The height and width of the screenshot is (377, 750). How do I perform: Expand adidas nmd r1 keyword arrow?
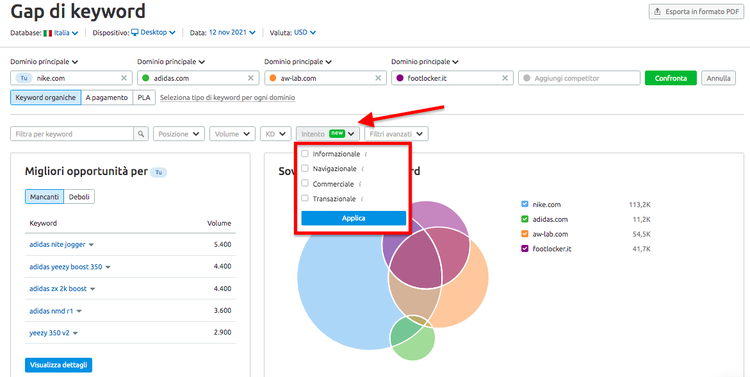[x=79, y=311]
